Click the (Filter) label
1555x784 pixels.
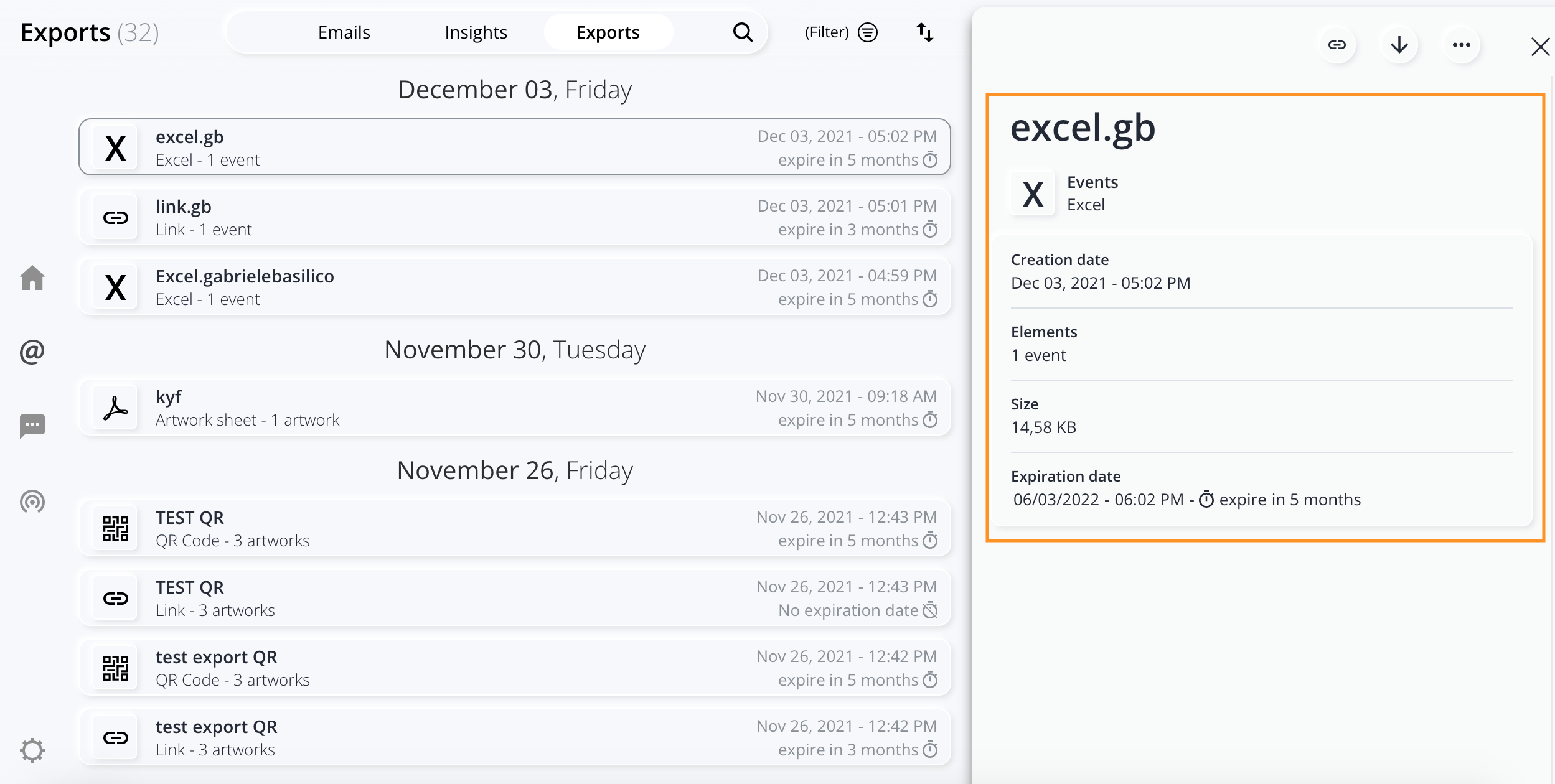point(827,32)
